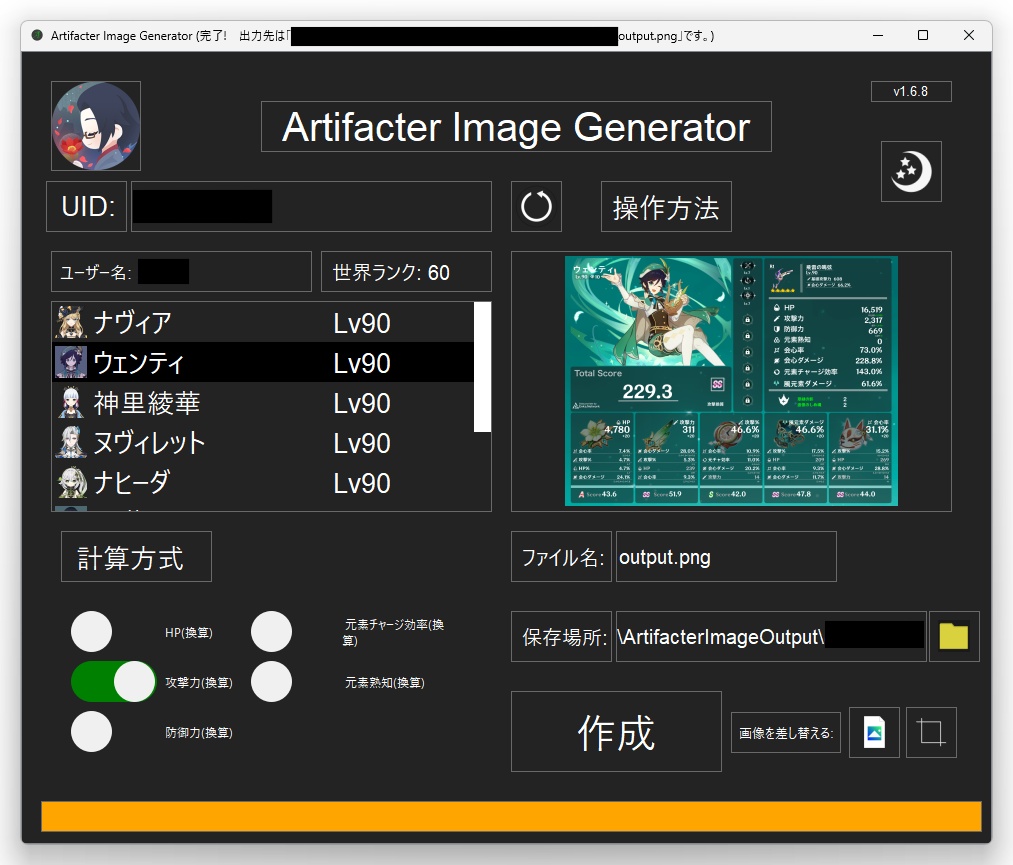Screen dimensions: 1013x865
Task: Select ナヴィア row in character list
Action: coord(263,322)
